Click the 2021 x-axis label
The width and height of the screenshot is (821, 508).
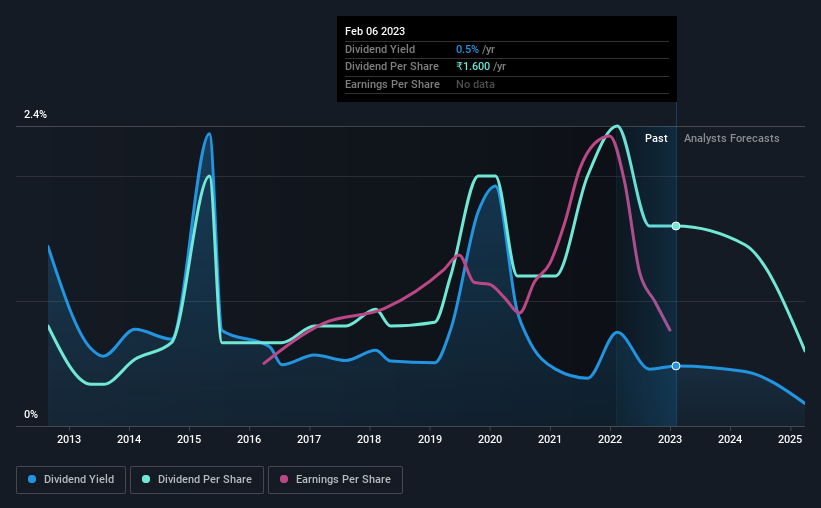(x=550, y=439)
